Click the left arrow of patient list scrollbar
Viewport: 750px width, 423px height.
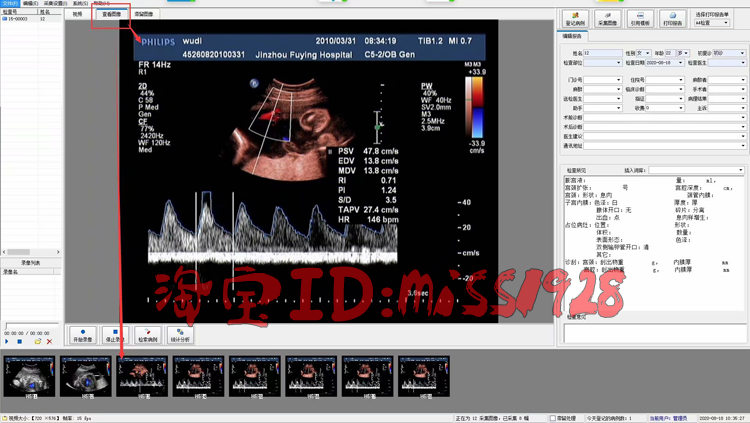click(4, 252)
